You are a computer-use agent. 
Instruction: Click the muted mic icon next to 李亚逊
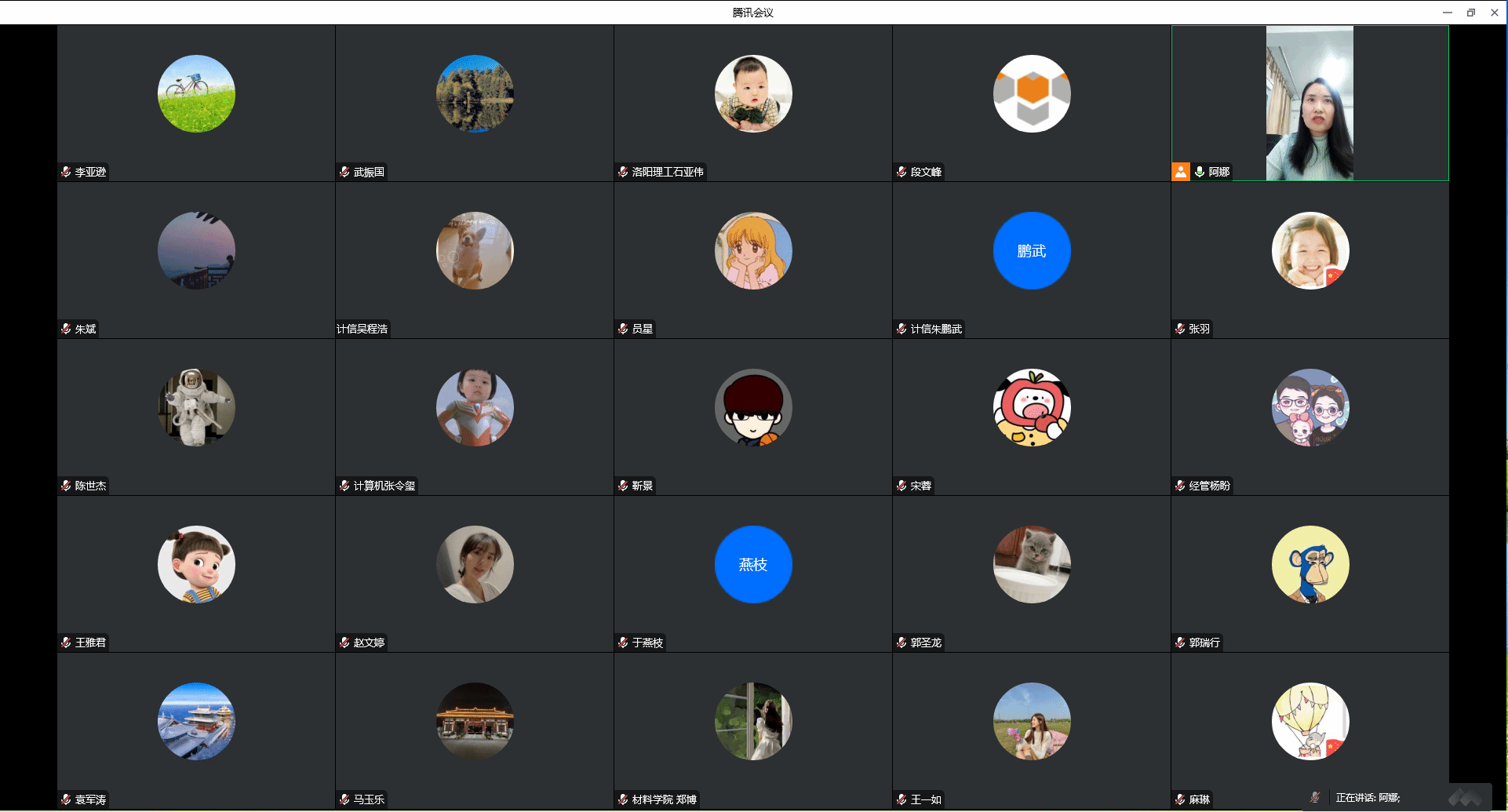(x=66, y=172)
